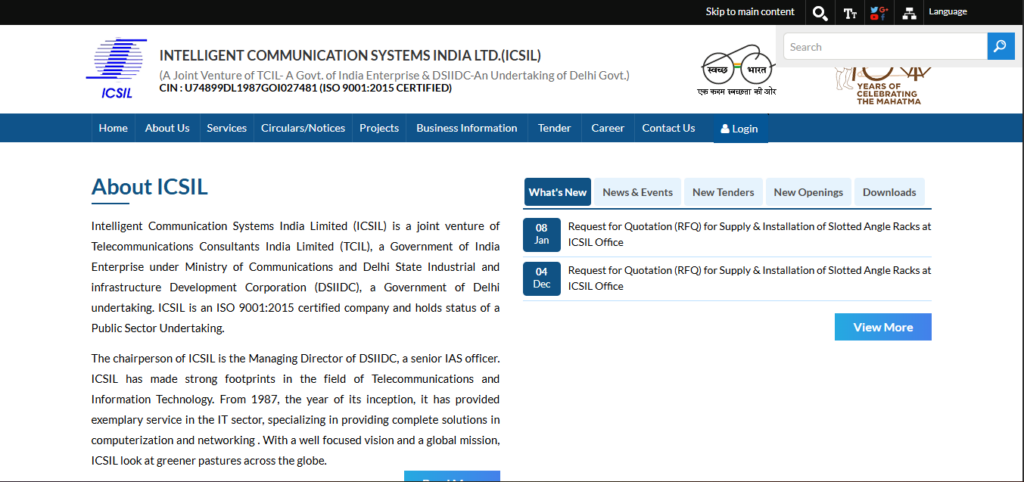
Task: Click inside the Search input field
Action: [x=884, y=47]
